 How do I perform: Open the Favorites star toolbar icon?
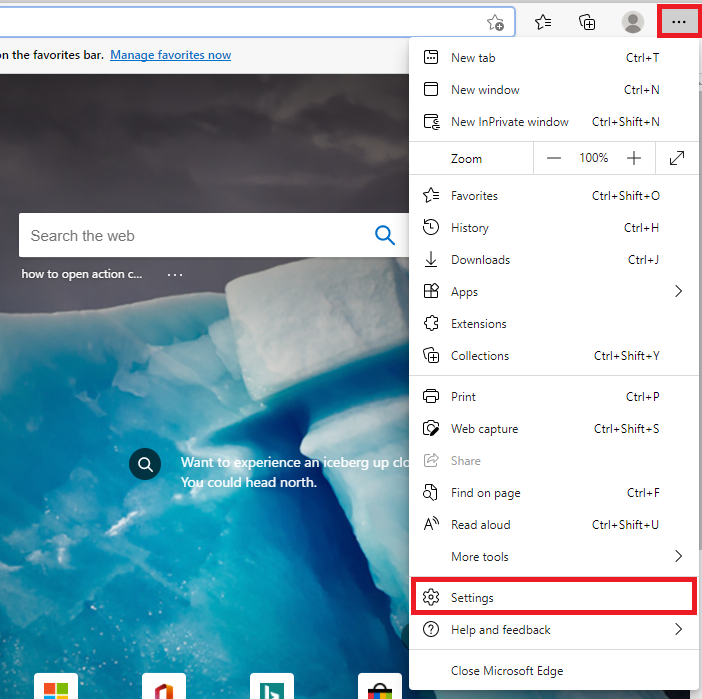543,22
